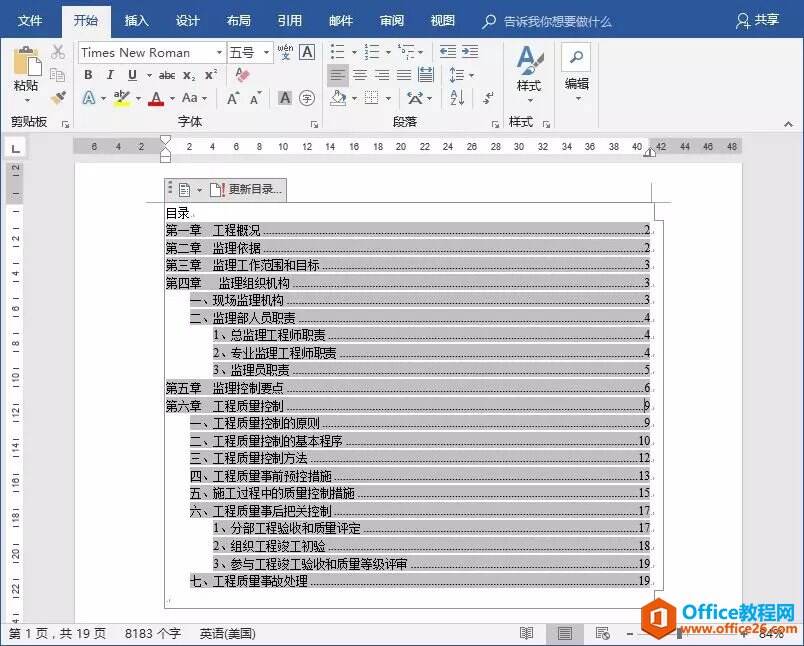This screenshot has width=804, height=646.
Task: Apply bulleted list
Action: tap(337, 52)
